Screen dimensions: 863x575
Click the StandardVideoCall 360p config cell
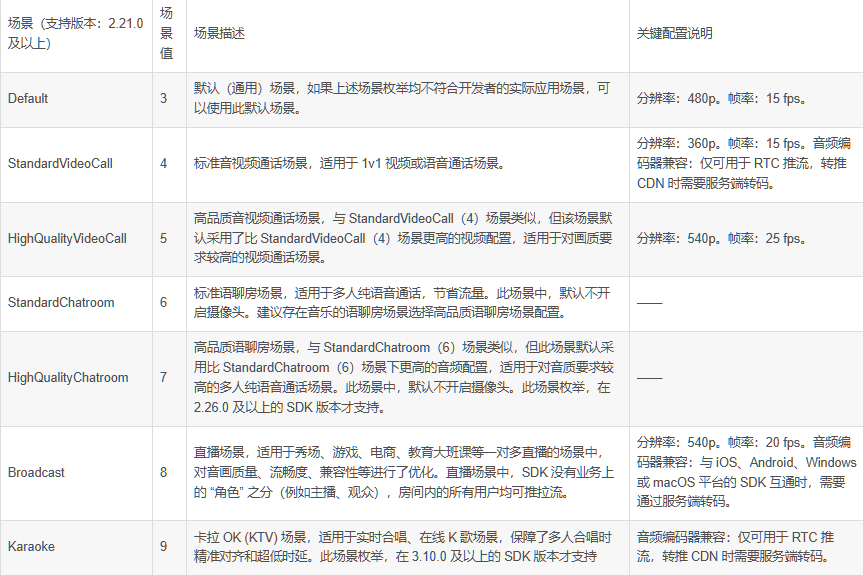[x=746, y=164]
